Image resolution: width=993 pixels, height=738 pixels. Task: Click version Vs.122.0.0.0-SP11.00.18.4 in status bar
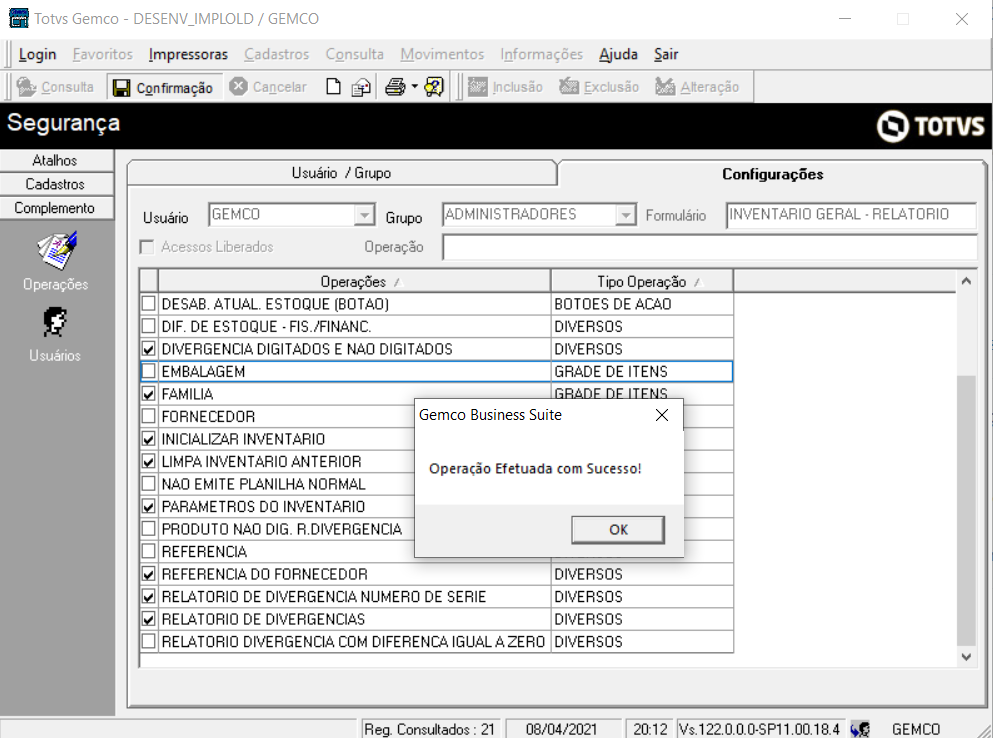click(759, 729)
